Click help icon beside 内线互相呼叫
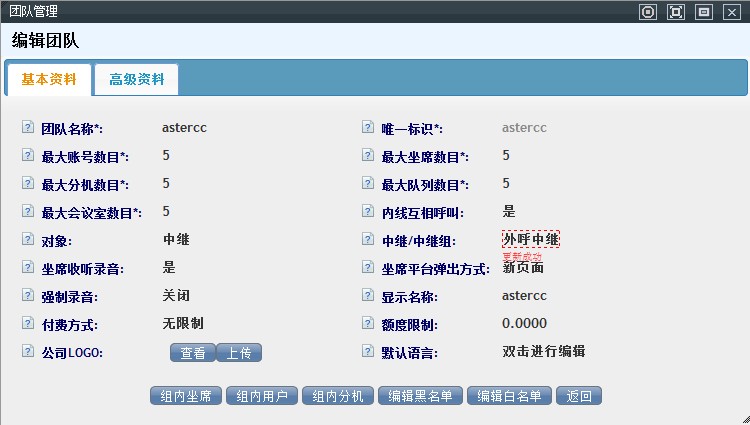Screen dimensions: 750x425 [367, 212]
